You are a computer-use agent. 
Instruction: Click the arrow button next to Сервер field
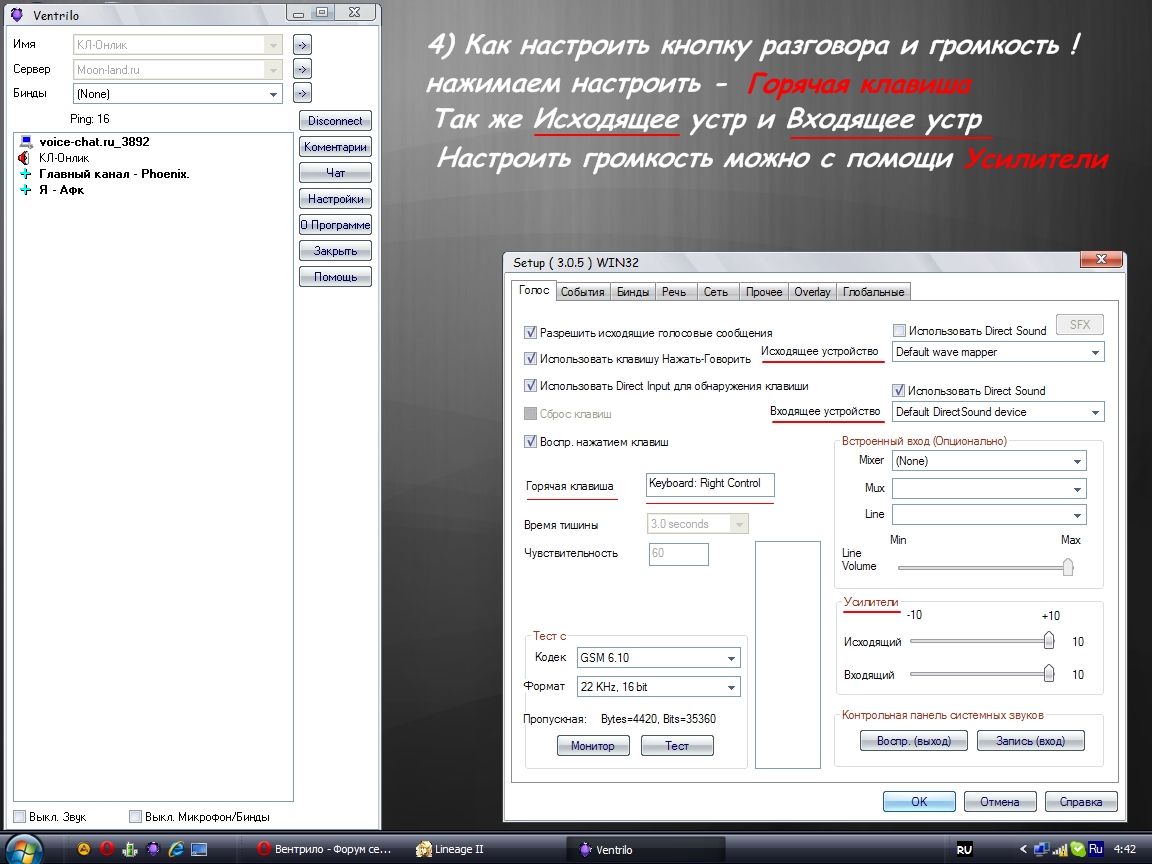(x=302, y=69)
